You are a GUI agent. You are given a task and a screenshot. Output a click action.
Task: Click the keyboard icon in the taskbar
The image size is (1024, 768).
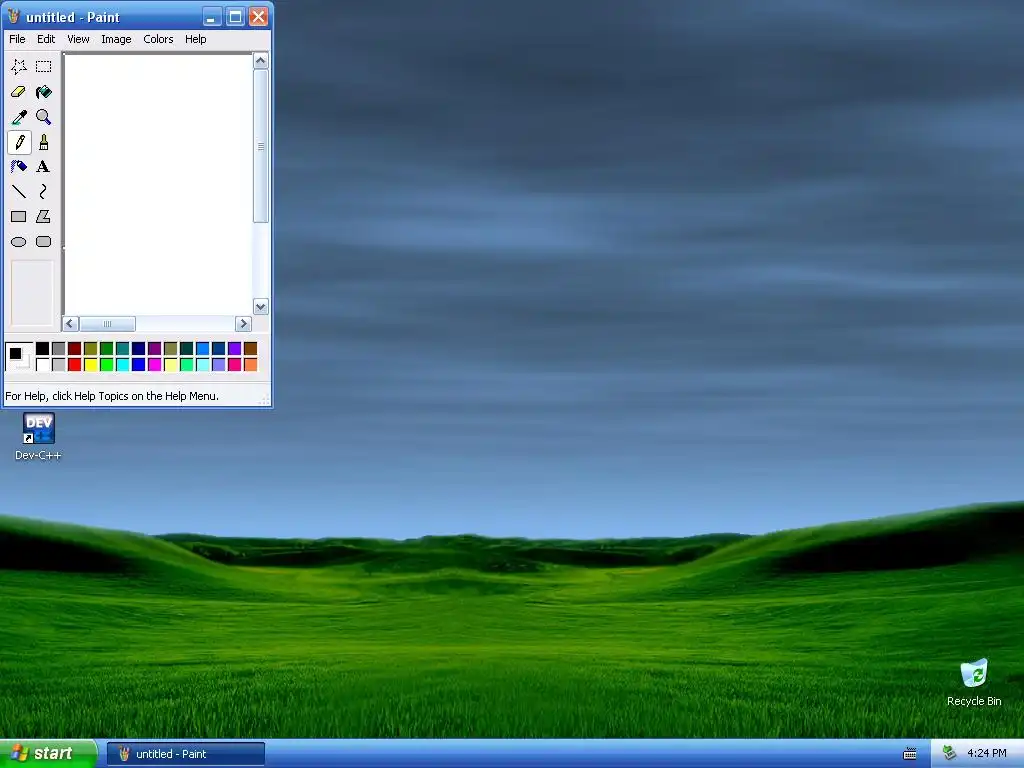(910, 754)
